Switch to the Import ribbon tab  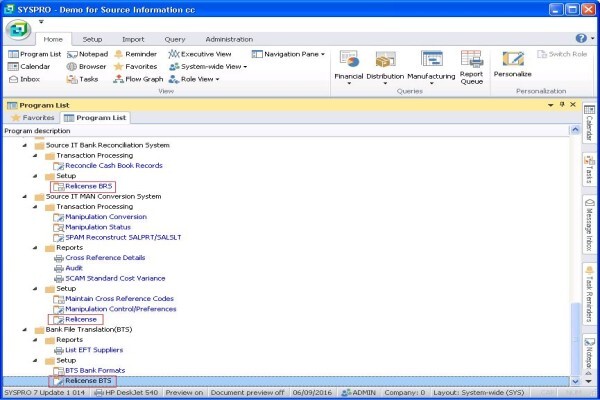[133, 39]
